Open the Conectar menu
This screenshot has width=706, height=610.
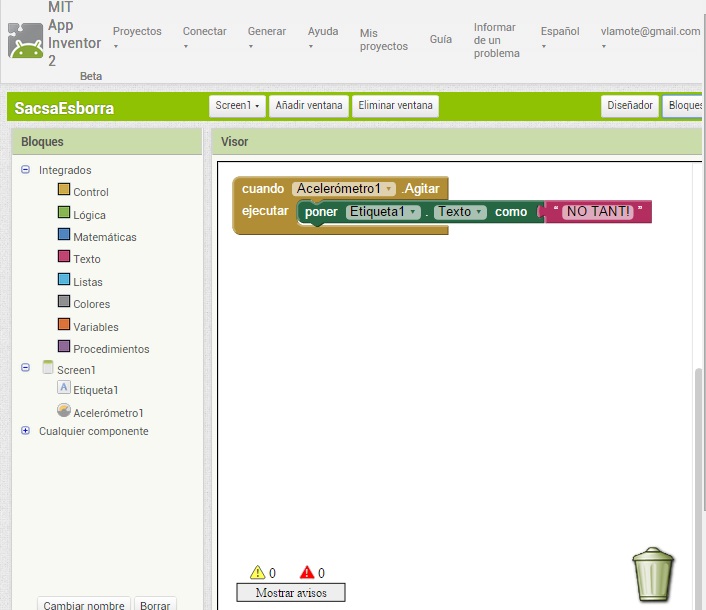204,37
